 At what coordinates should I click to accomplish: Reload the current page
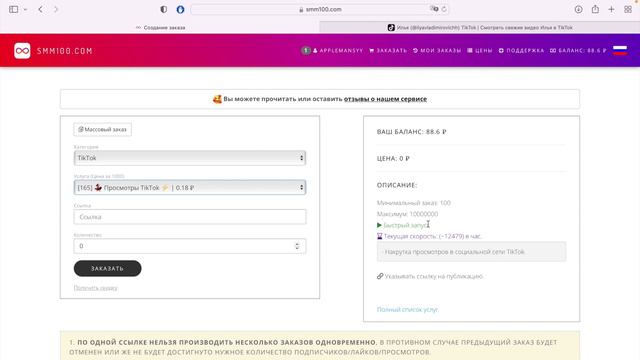(x=444, y=9)
